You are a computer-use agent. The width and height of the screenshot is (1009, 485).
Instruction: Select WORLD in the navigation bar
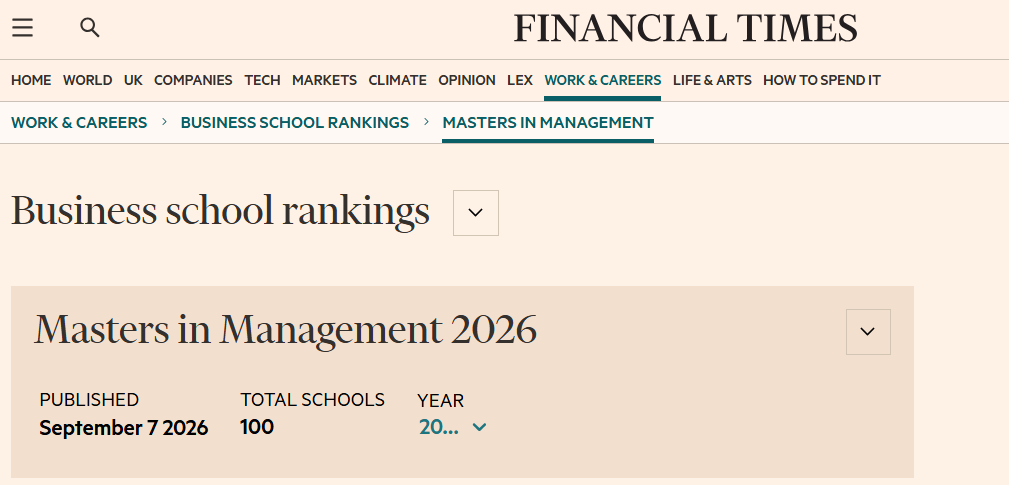coord(88,80)
